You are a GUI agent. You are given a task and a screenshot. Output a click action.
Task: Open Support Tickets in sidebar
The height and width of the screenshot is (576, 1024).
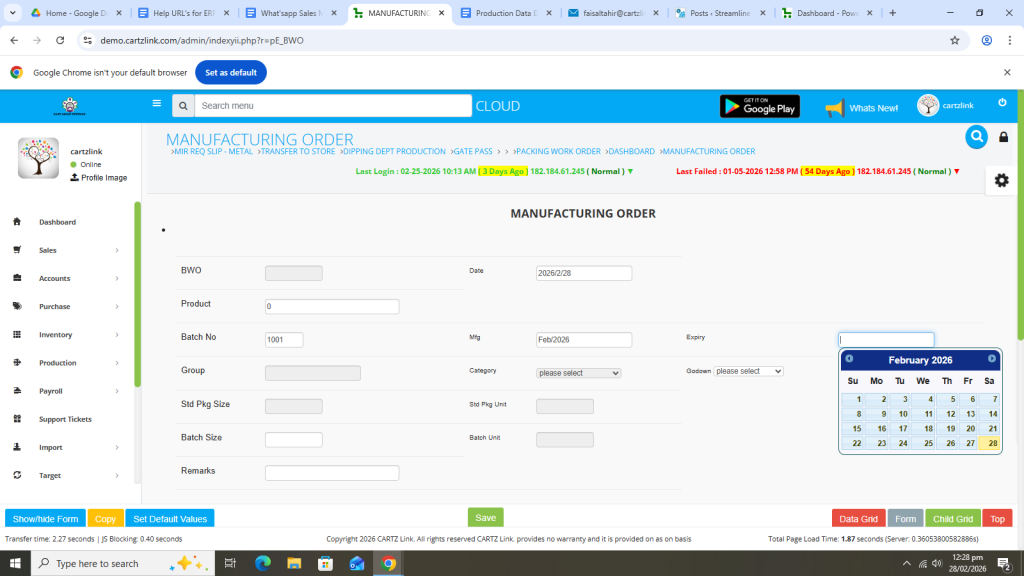65,419
